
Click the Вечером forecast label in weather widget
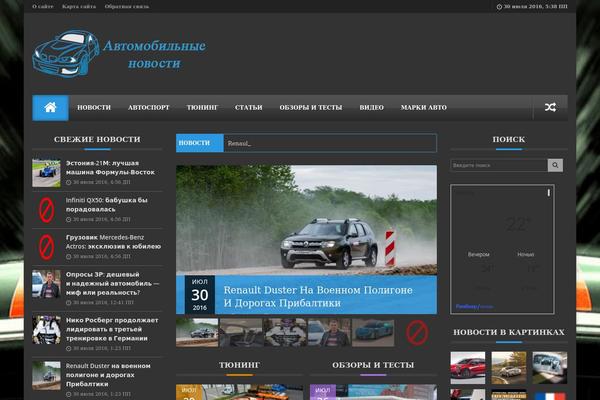click(x=479, y=254)
